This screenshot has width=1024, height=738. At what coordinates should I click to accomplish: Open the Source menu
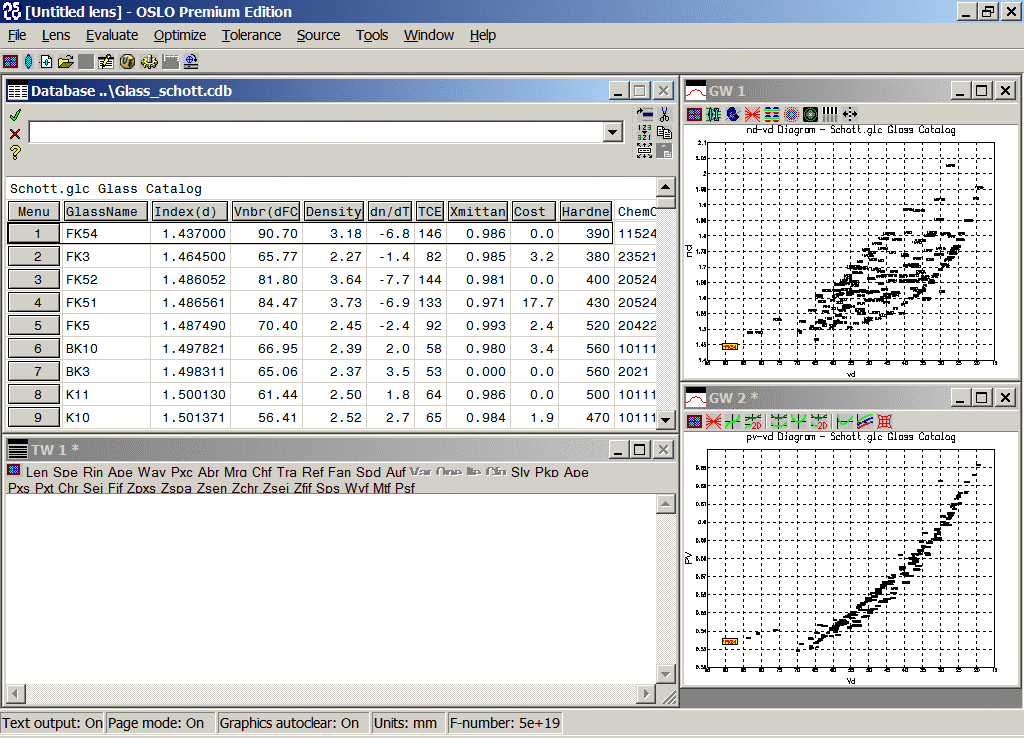click(318, 35)
